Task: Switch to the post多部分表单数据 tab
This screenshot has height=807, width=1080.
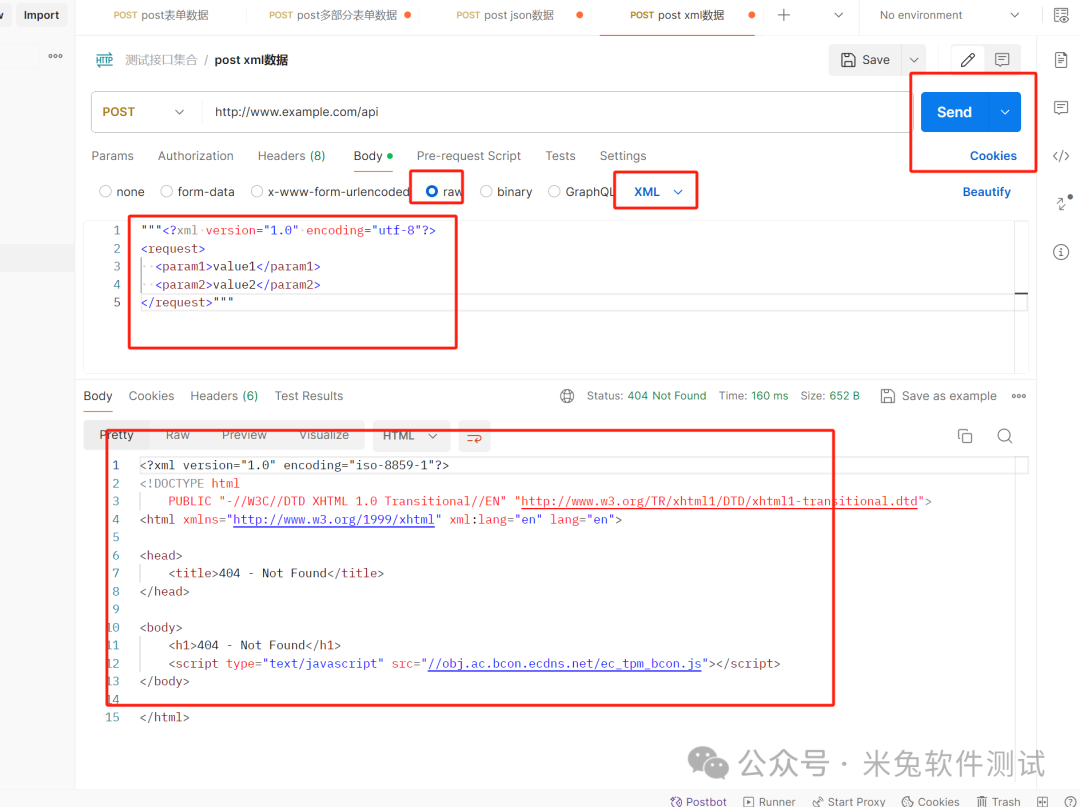Action: point(333,15)
